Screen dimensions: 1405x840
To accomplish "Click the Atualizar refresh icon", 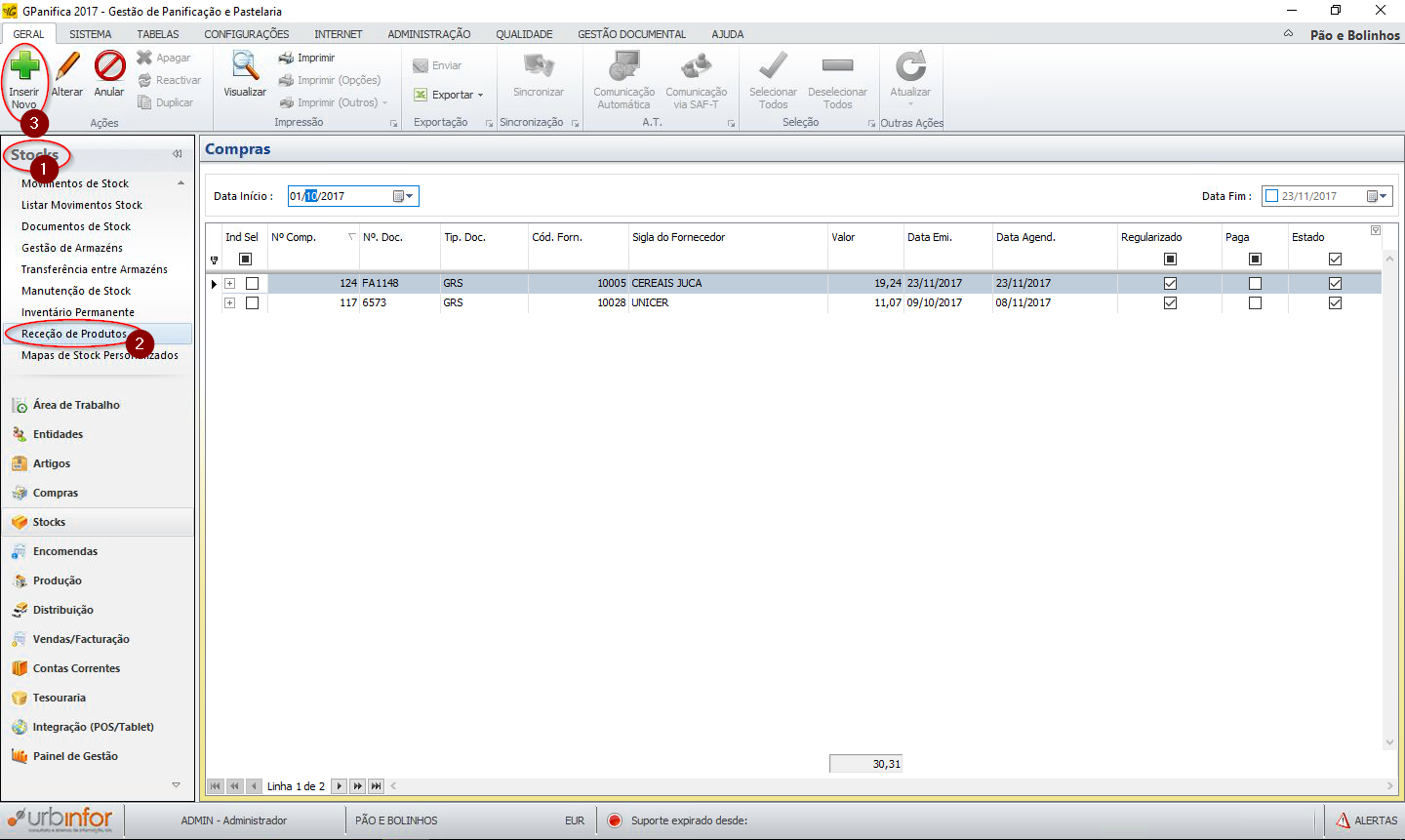I will click(x=910, y=66).
